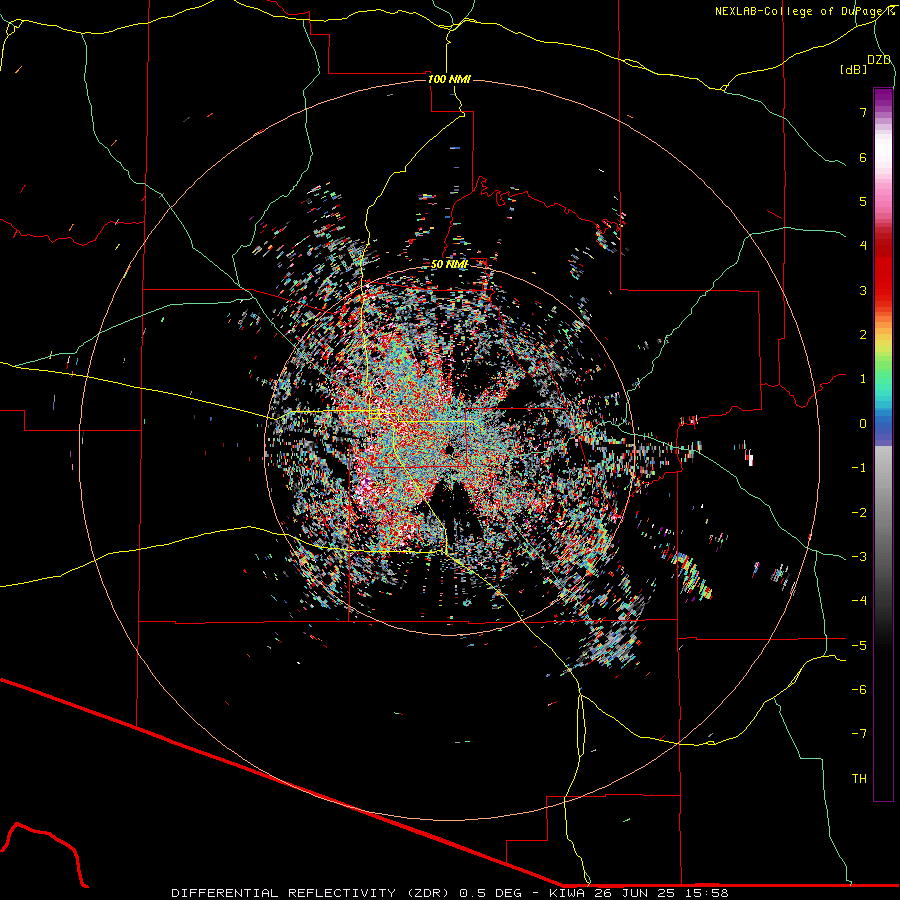The width and height of the screenshot is (900, 900).
Task: Click the 3 value on the scale
Action: (x=863, y=290)
